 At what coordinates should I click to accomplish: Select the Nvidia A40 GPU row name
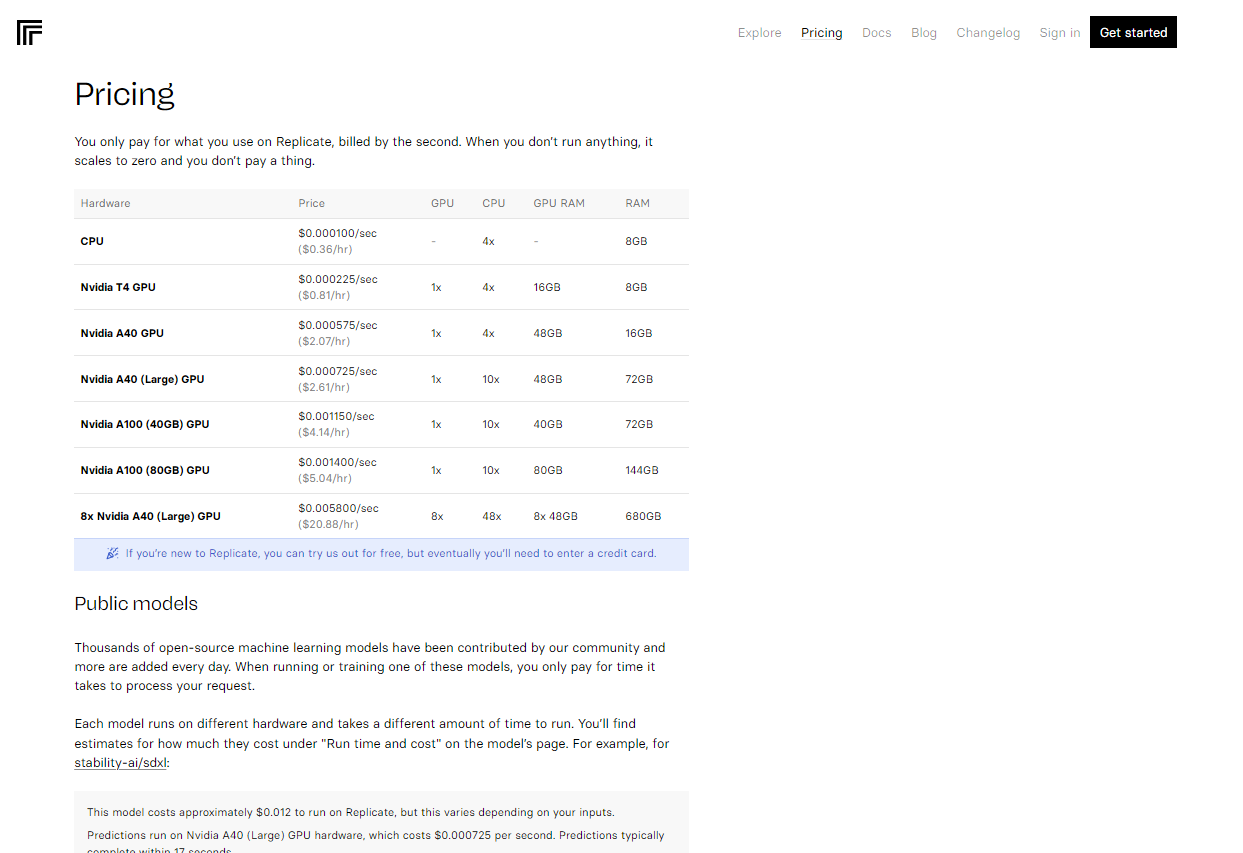pos(122,333)
